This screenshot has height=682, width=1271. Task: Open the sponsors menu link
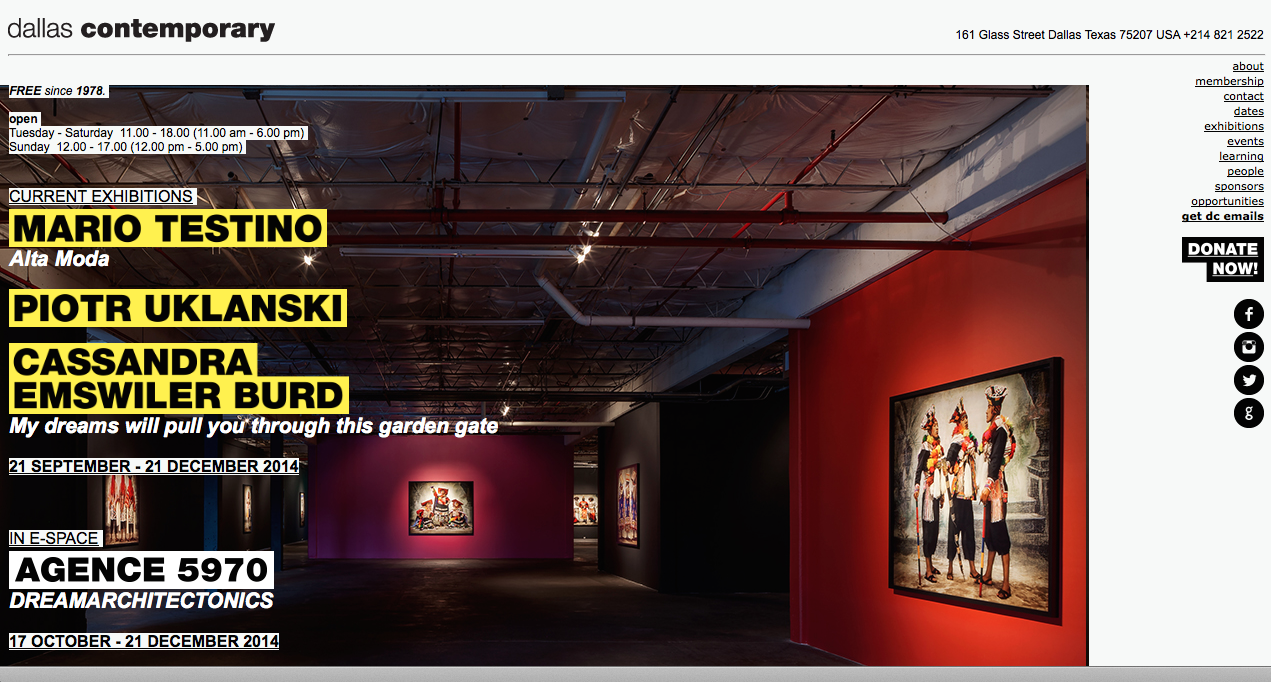pyautogui.click(x=1239, y=186)
